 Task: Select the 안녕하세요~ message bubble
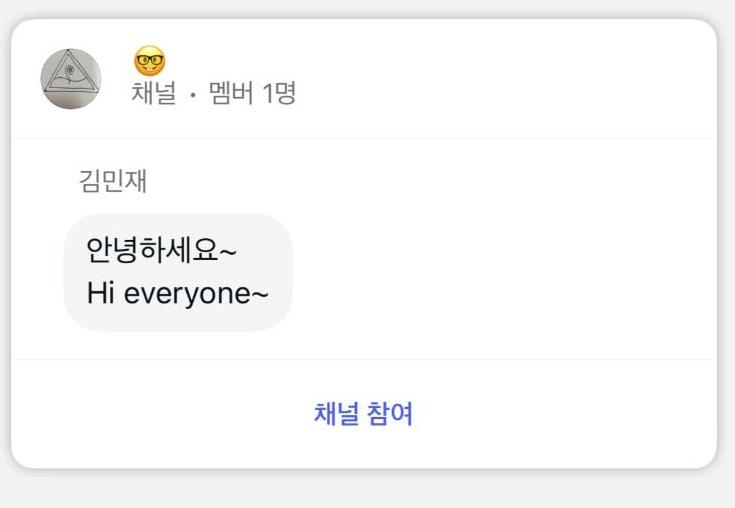[178, 271]
